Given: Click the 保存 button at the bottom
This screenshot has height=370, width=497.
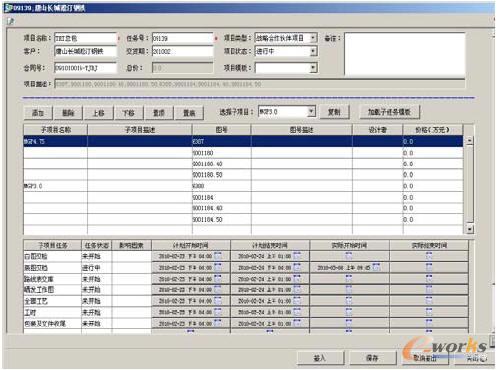Looking at the screenshot, I should pyautogui.click(x=372, y=358).
